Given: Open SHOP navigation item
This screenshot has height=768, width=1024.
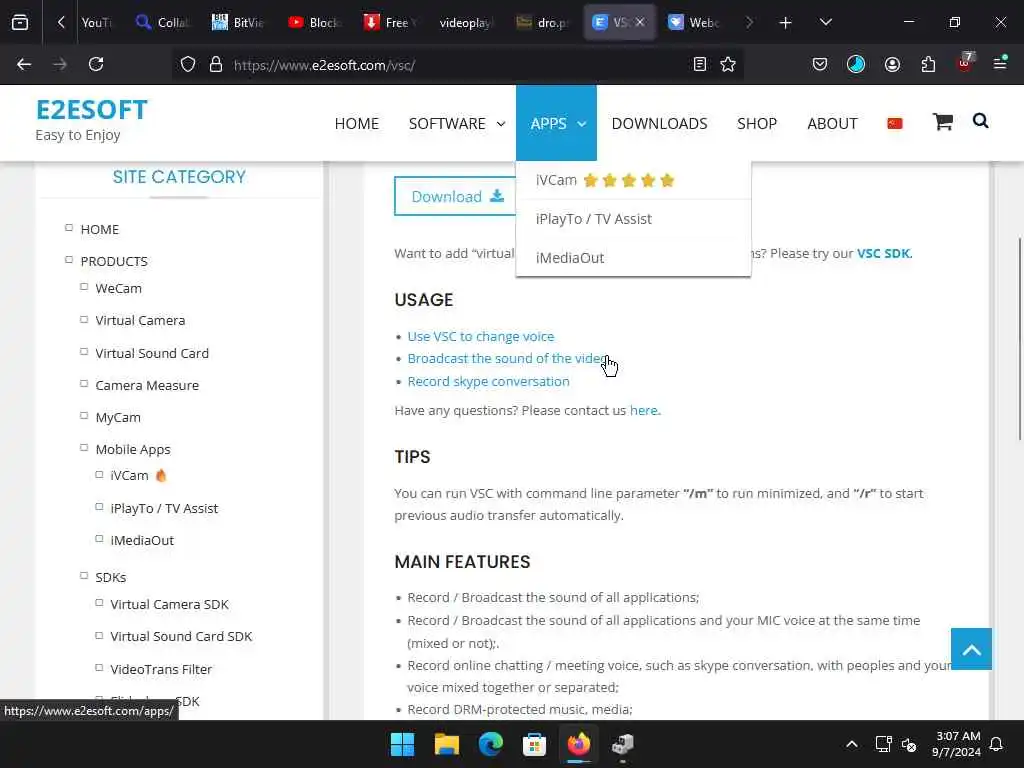Looking at the screenshot, I should (757, 123).
